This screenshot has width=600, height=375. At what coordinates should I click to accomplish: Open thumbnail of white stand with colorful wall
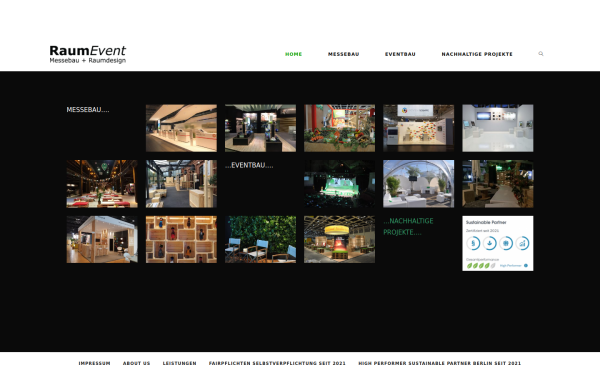pos(419,128)
